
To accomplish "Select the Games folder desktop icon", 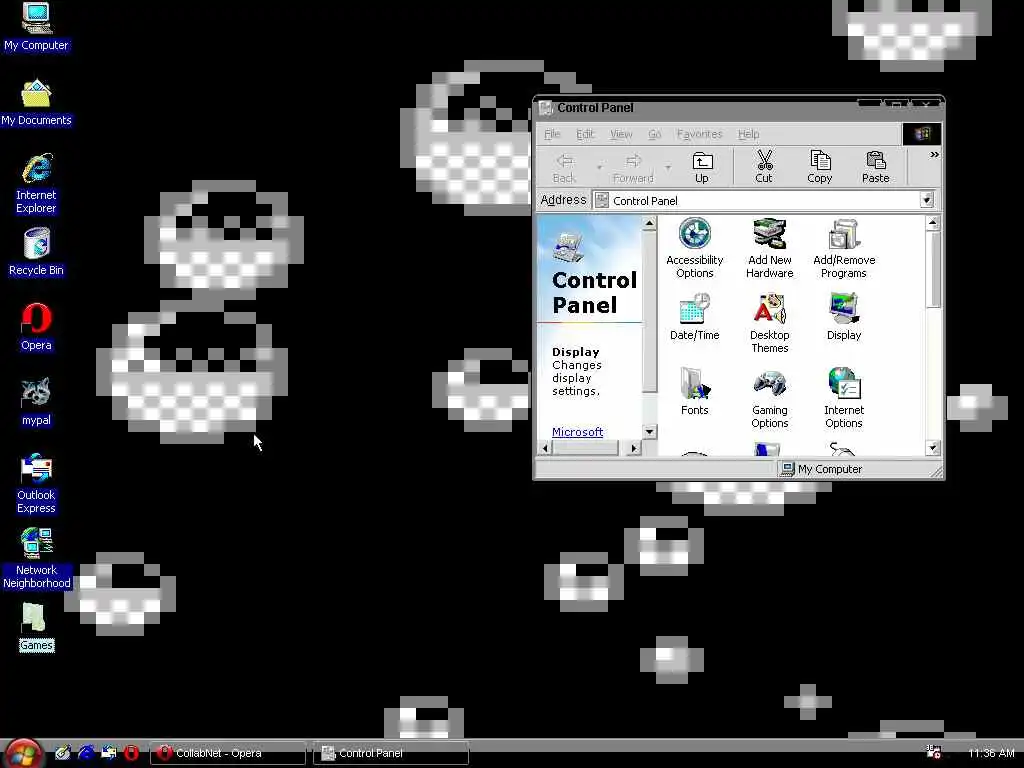I will [x=36, y=627].
